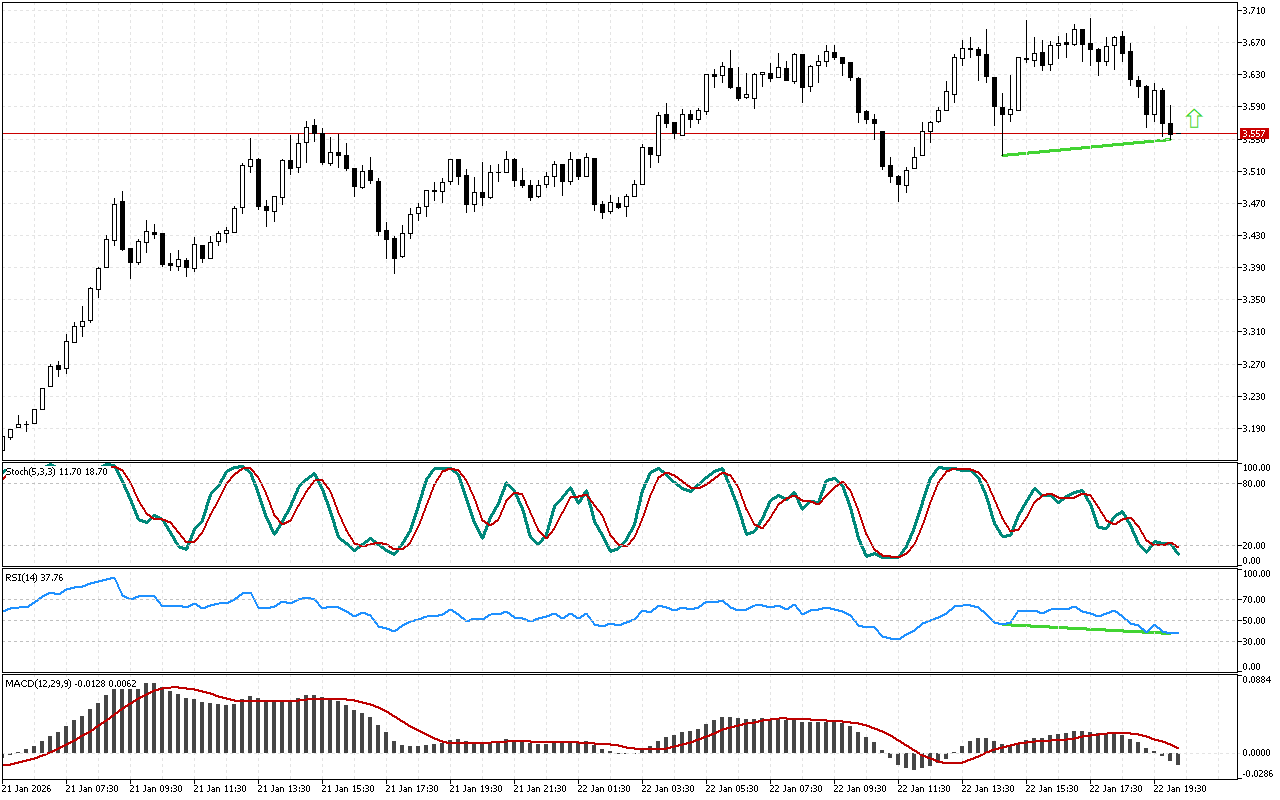Click the 3.190 level on price axis
The image size is (1280, 800).
(x=1254, y=429)
